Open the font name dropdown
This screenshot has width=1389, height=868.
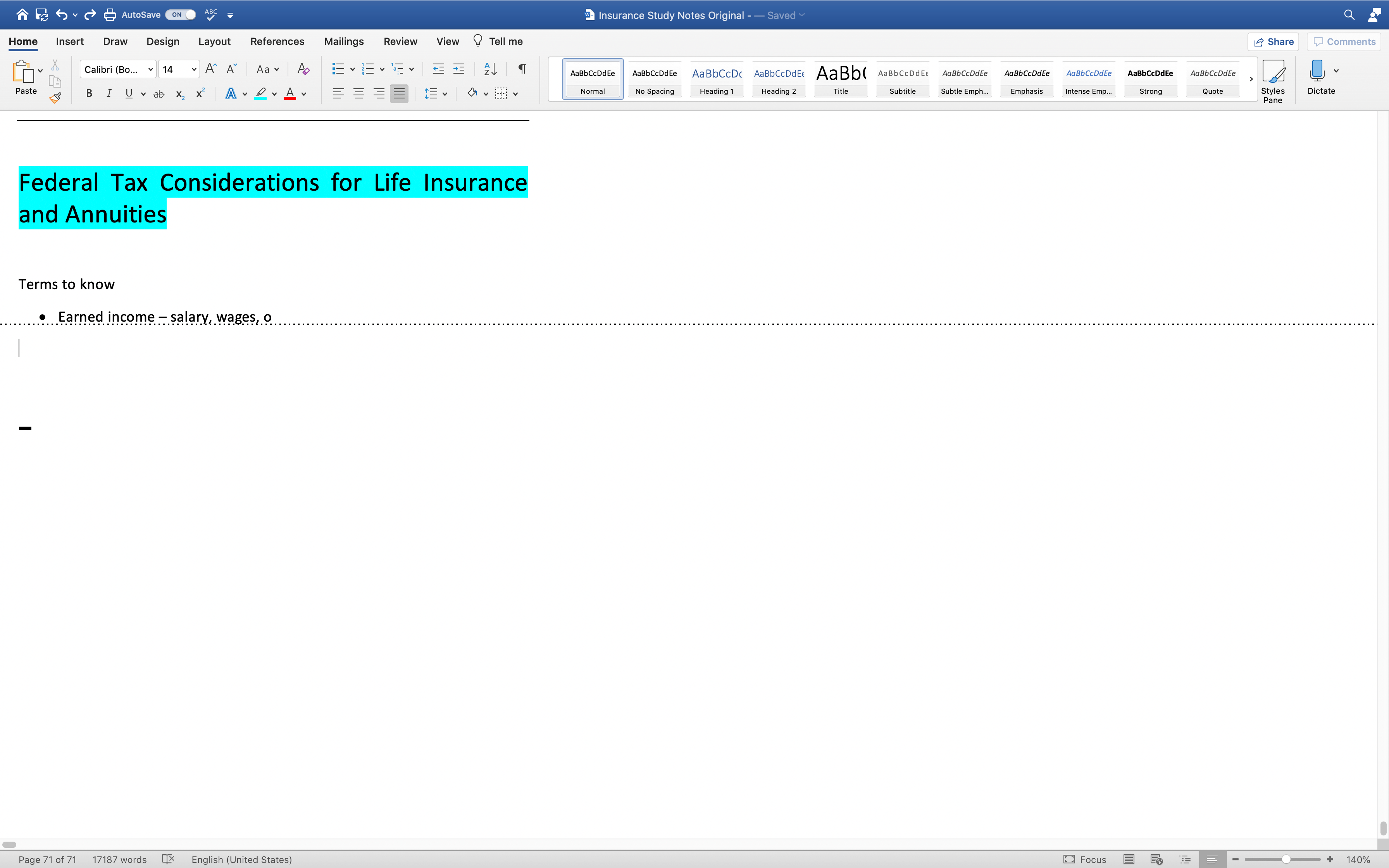tap(150, 69)
